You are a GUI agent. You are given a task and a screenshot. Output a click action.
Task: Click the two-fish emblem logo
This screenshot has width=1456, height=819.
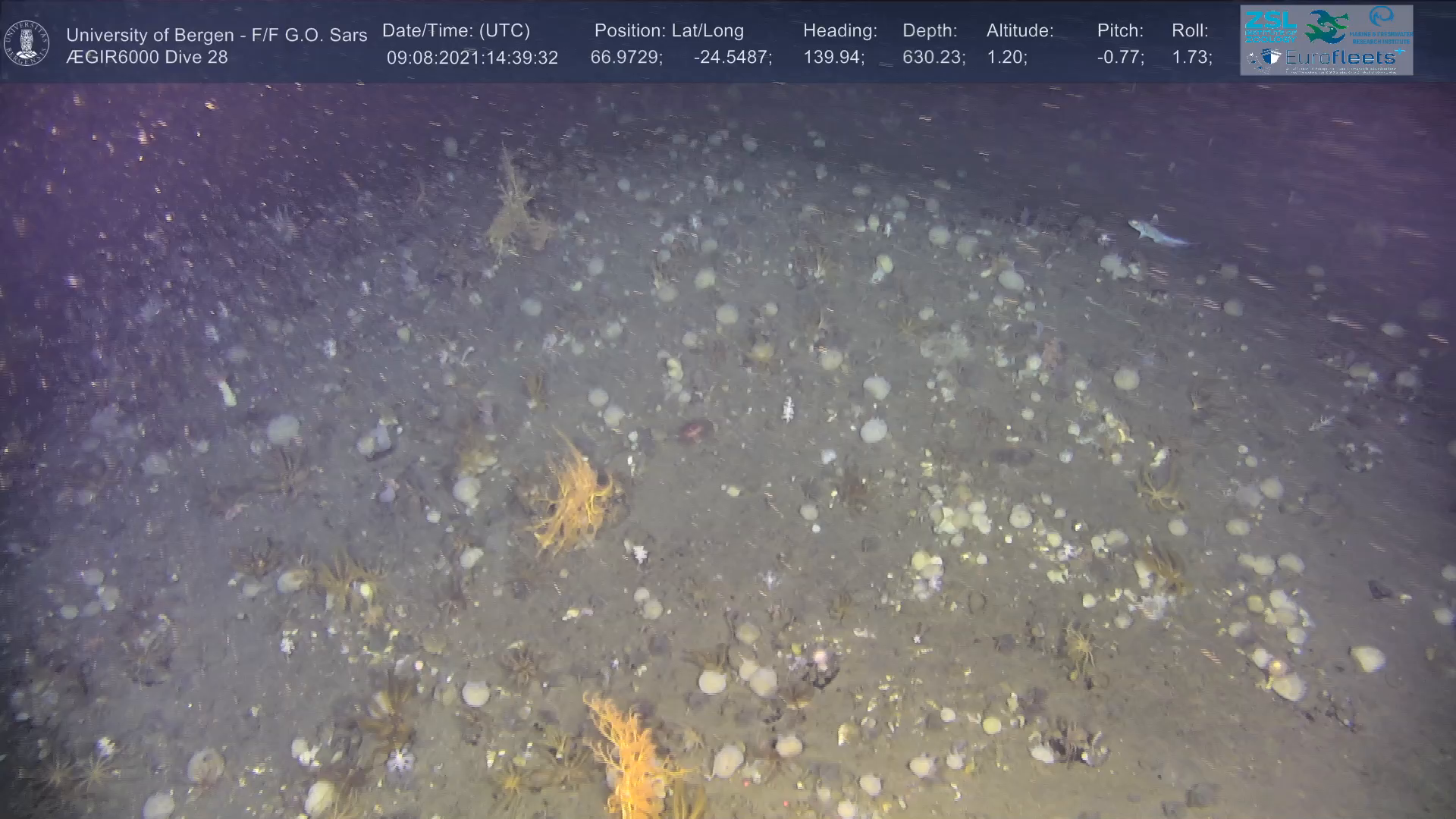pyautogui.click(x=1326, y=26)
